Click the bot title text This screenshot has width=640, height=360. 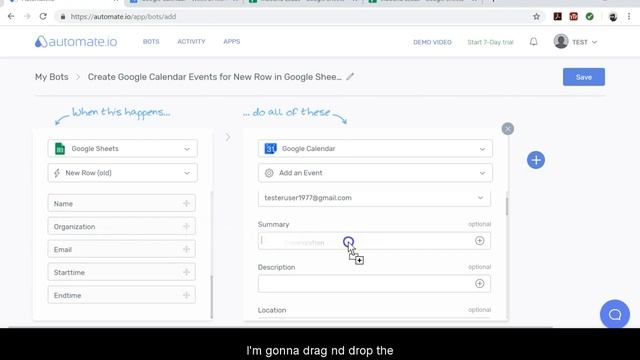tap(215, 77)
